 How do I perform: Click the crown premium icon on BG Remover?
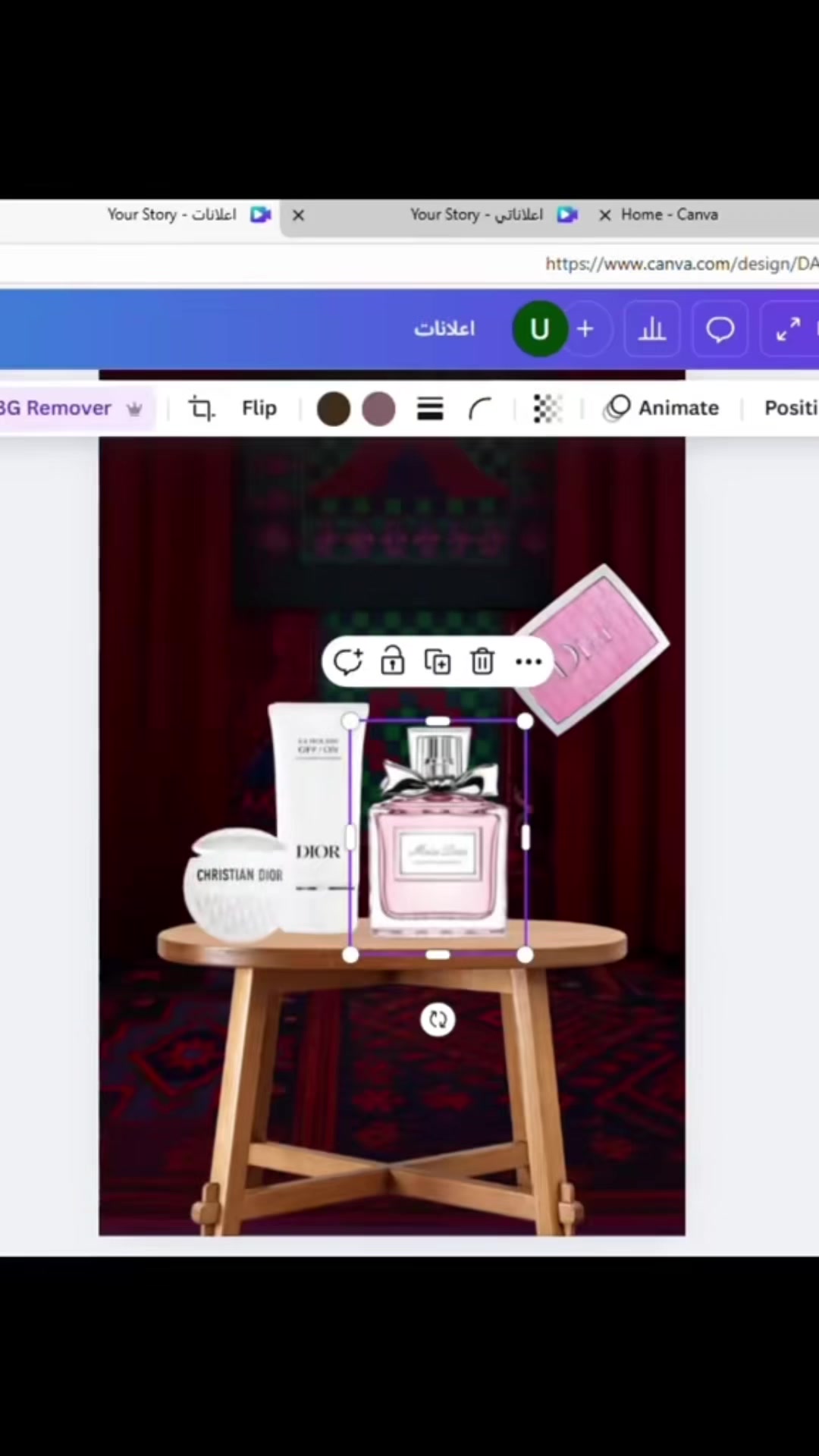134,409
